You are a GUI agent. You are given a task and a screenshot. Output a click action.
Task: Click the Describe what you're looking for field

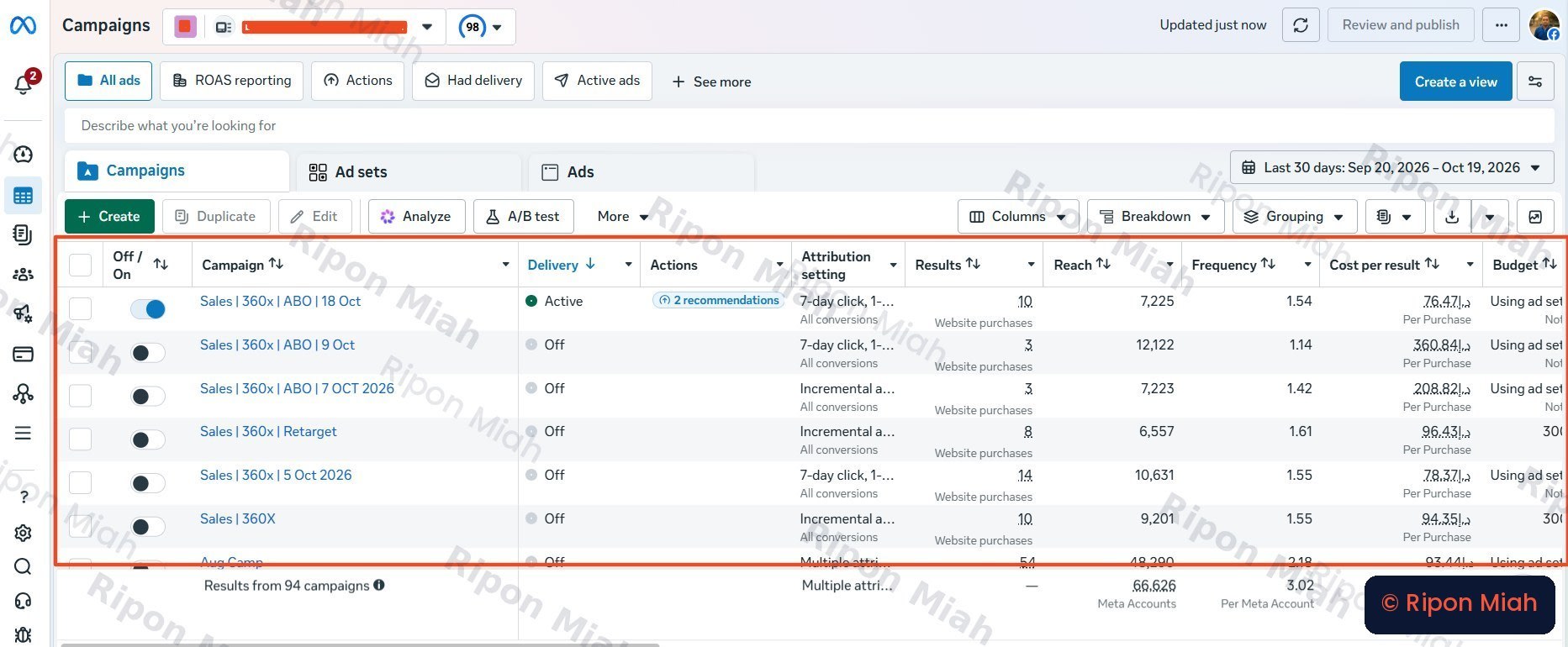[x=809, y=126]
